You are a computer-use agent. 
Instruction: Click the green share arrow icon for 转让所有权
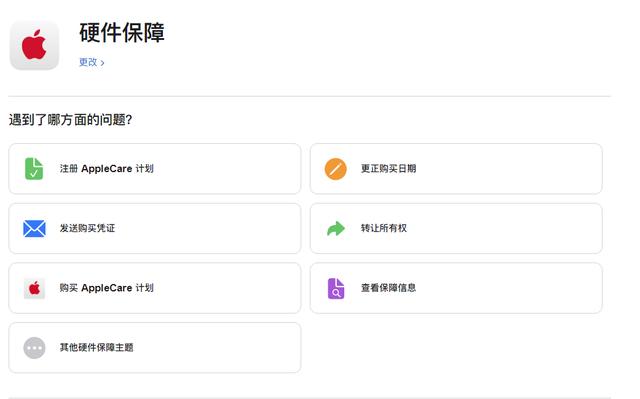[336, 228]
